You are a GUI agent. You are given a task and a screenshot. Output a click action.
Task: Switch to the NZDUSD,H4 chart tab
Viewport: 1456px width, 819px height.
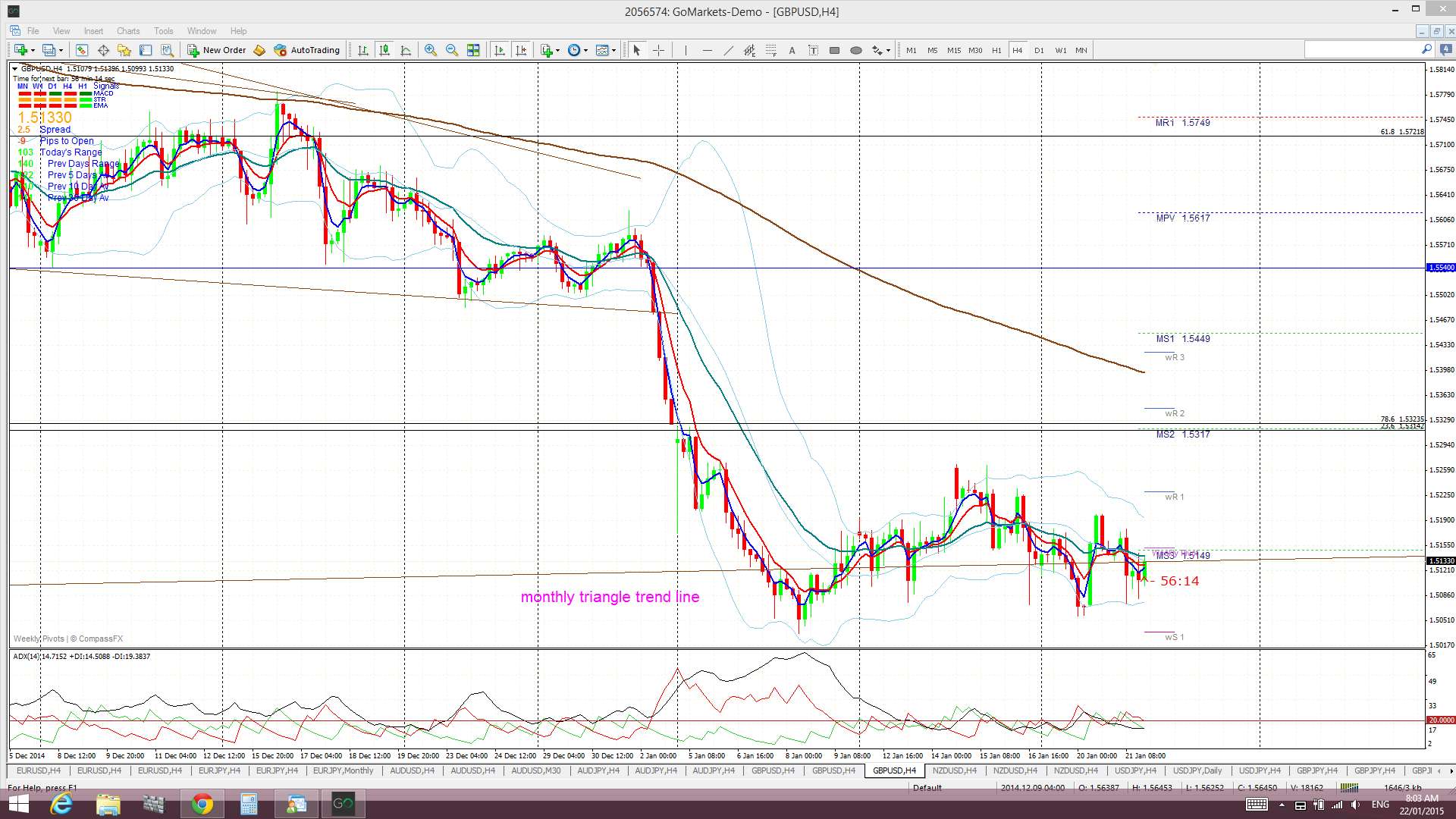[954, 770]
